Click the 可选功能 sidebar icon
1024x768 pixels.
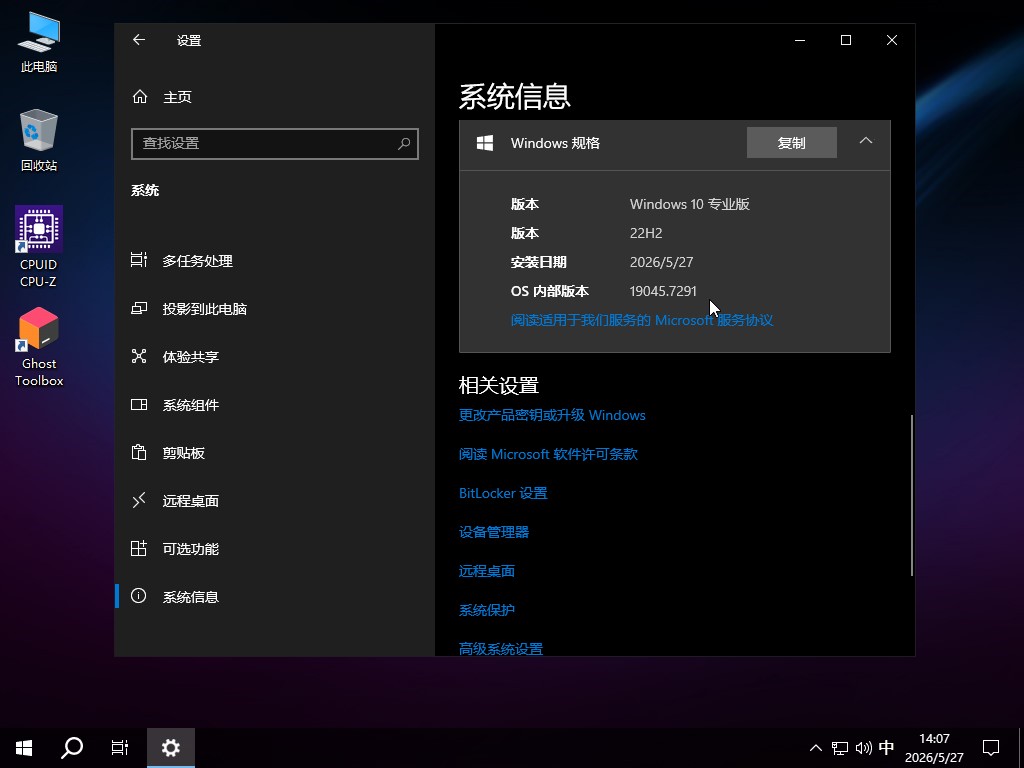138,548
